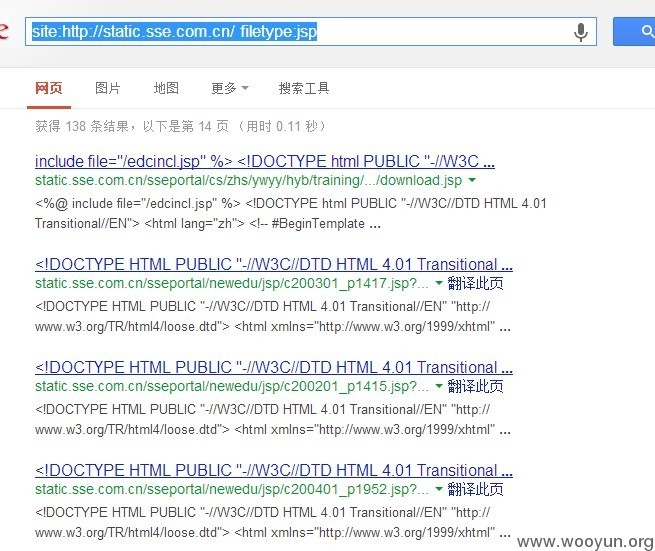Expand the arrow beside c200401_p1952.jsp URL
This screenshot has height=551, width=655.
[x=439, y=489]
